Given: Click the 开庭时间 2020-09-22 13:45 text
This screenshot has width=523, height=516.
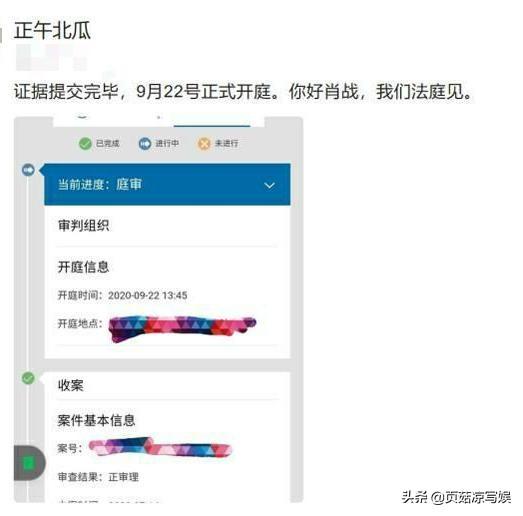Looking at the screenshot, I should click(122, 296).
